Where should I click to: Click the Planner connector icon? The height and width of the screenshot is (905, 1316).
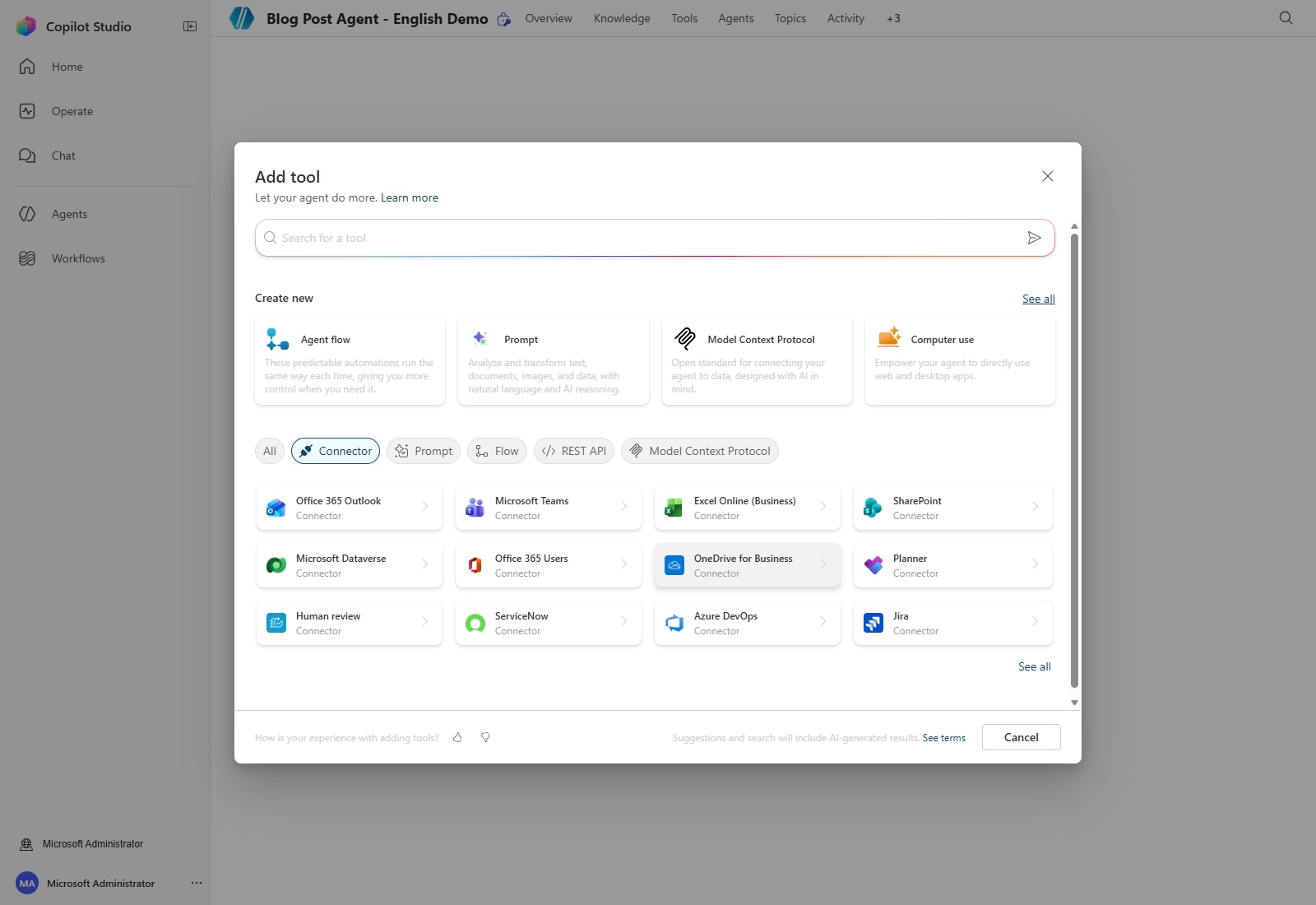(873, 565)
